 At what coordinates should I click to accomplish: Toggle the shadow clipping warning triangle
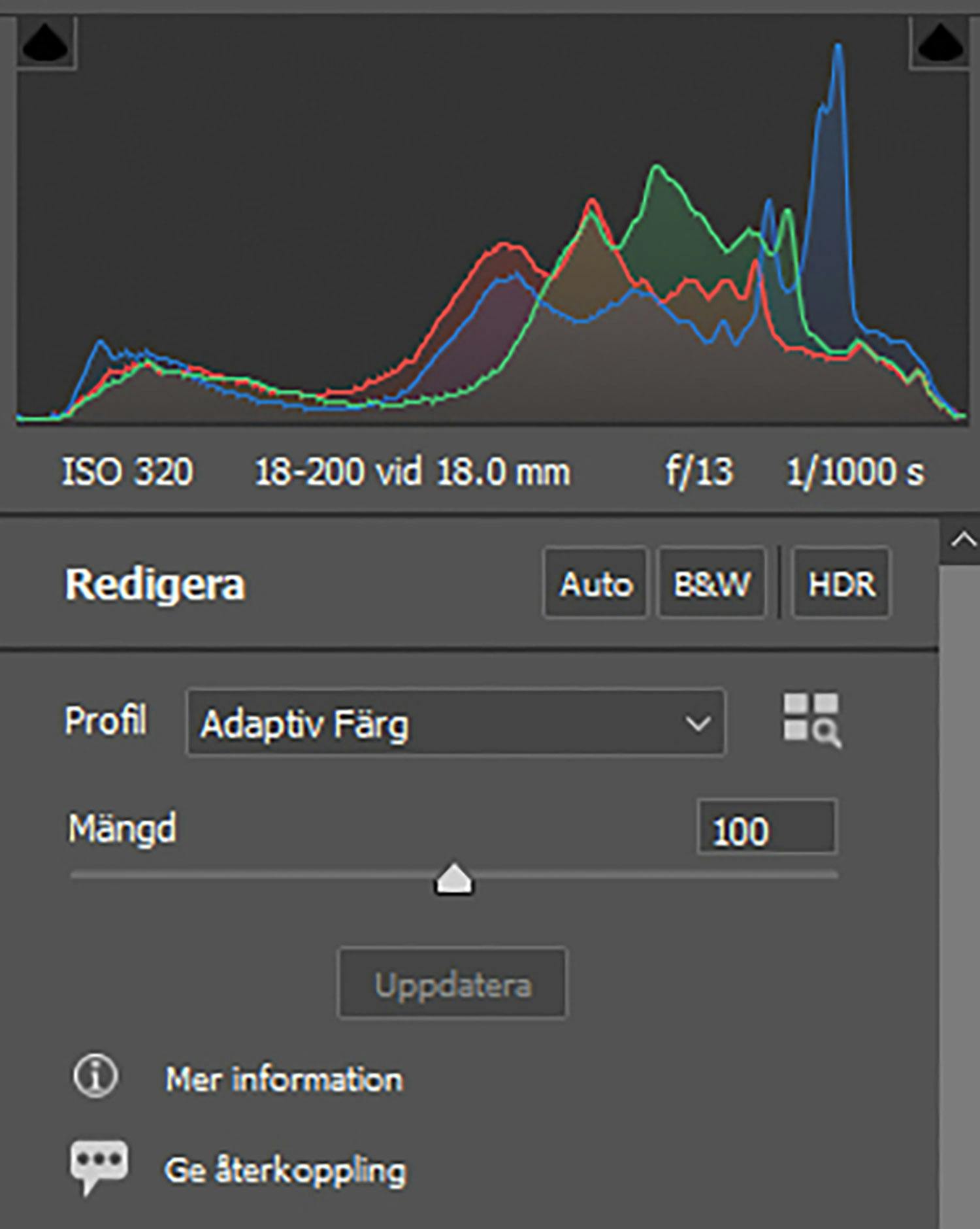pyautogui.click(x=45, y=44)
